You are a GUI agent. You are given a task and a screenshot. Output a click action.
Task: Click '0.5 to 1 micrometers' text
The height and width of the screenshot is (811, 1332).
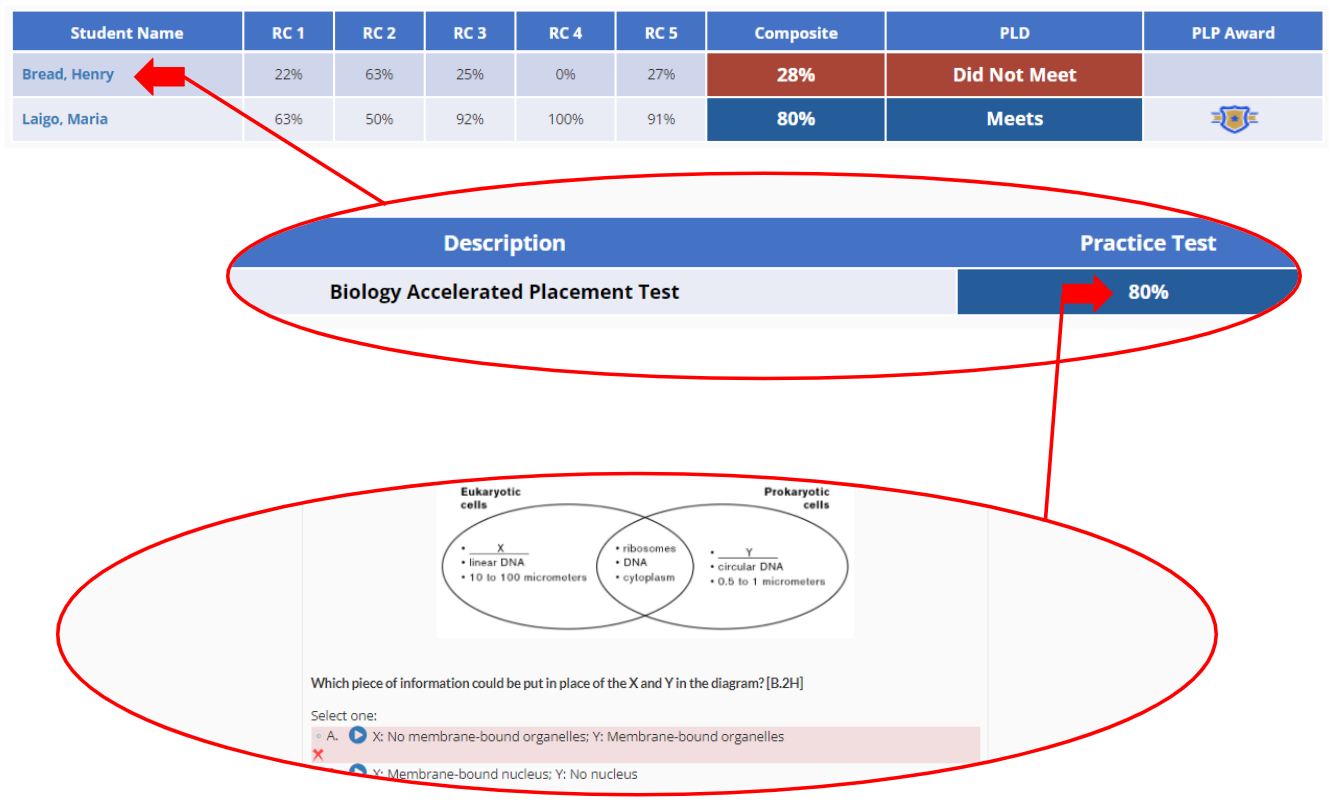[x=772, y=581]
